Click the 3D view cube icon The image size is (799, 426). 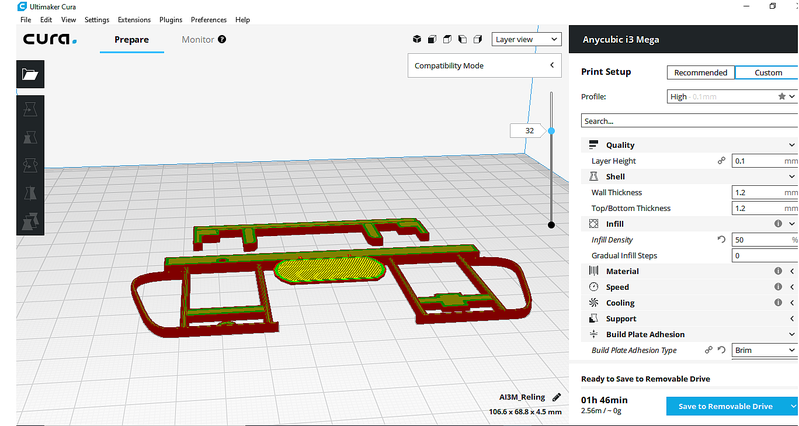coord(417,39)
